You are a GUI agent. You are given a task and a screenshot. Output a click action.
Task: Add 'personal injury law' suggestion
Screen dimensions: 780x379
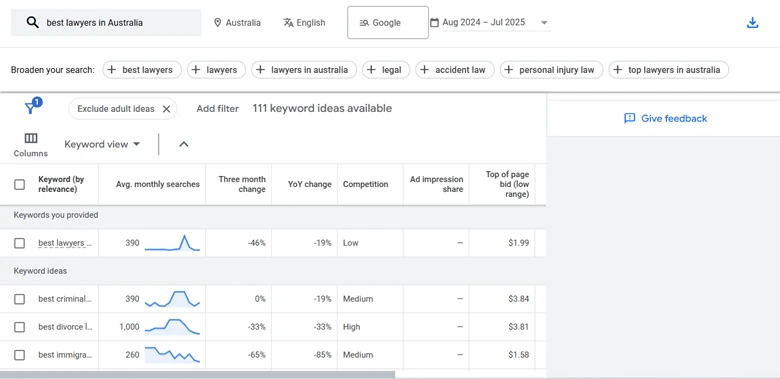[x=551, y=70]
